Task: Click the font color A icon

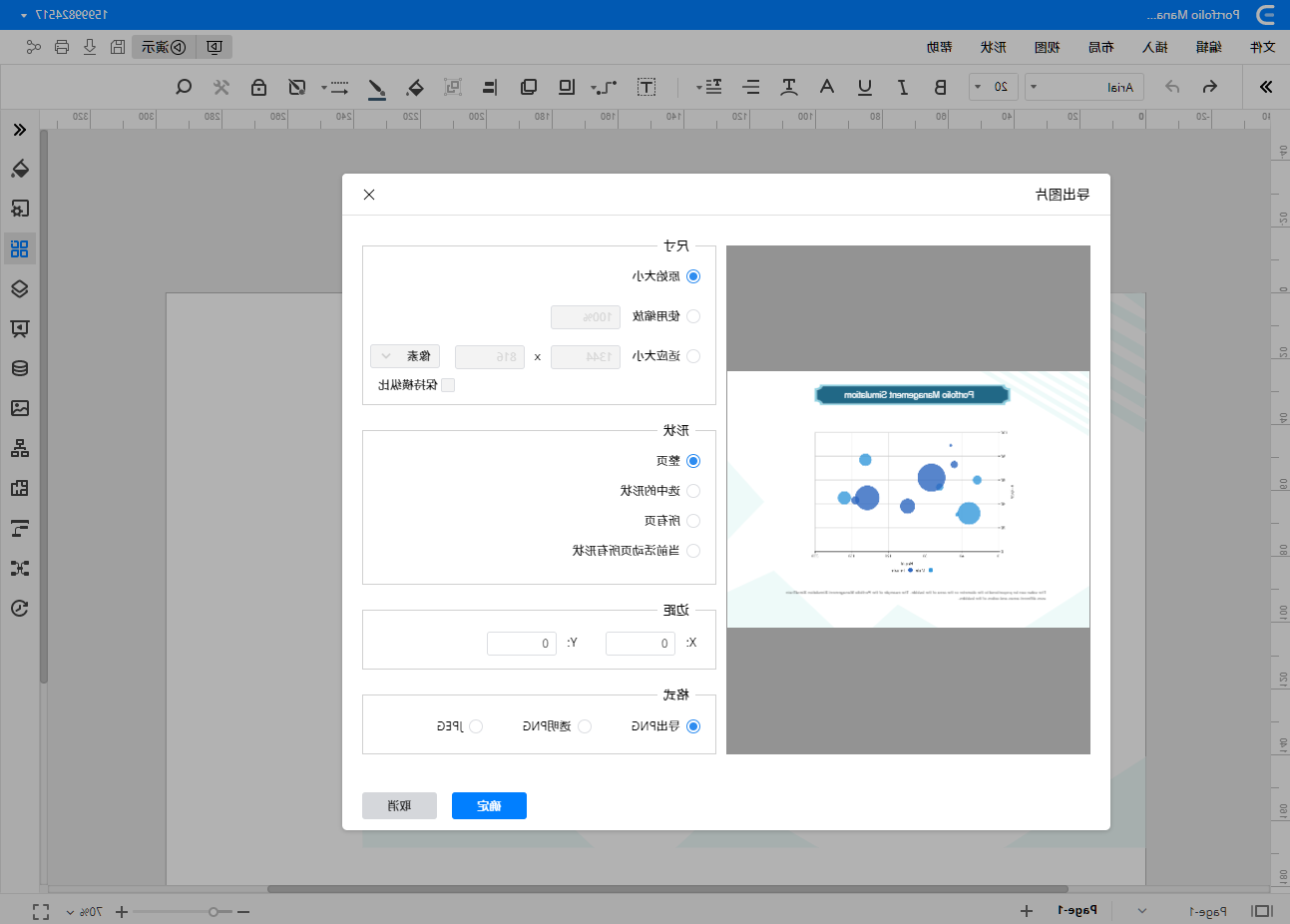Action: point(827,87)
